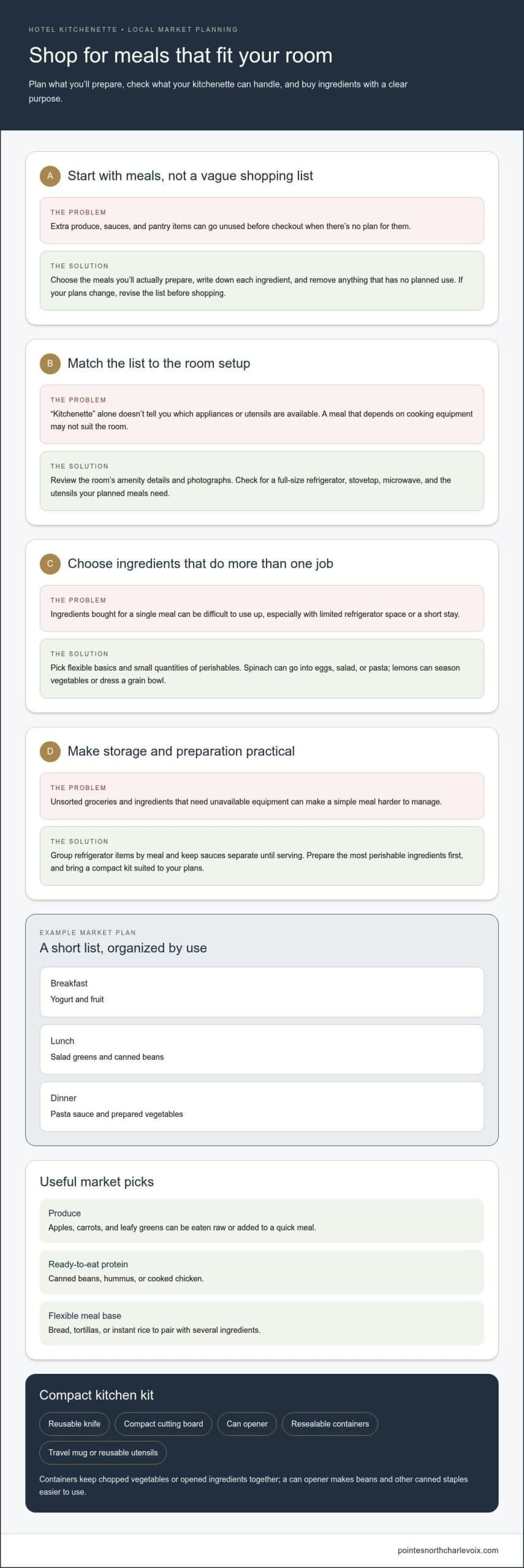Click the 'Useful market picks' heading
The width and height of the screenshot is (524, 1568).
pyautogui.click(x=97, y=1182)
